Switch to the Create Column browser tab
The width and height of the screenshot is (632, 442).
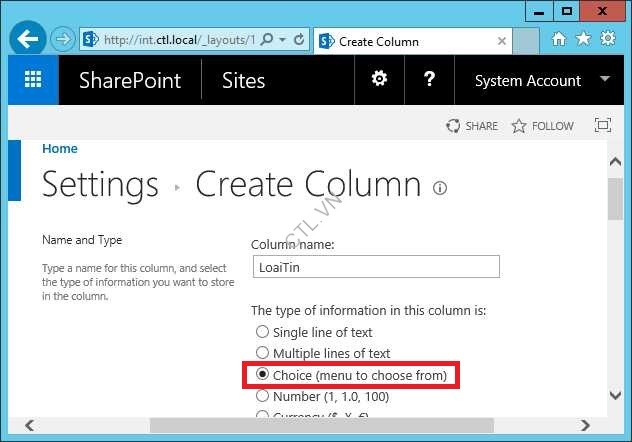pyautogui.click(x=378, y=41)
